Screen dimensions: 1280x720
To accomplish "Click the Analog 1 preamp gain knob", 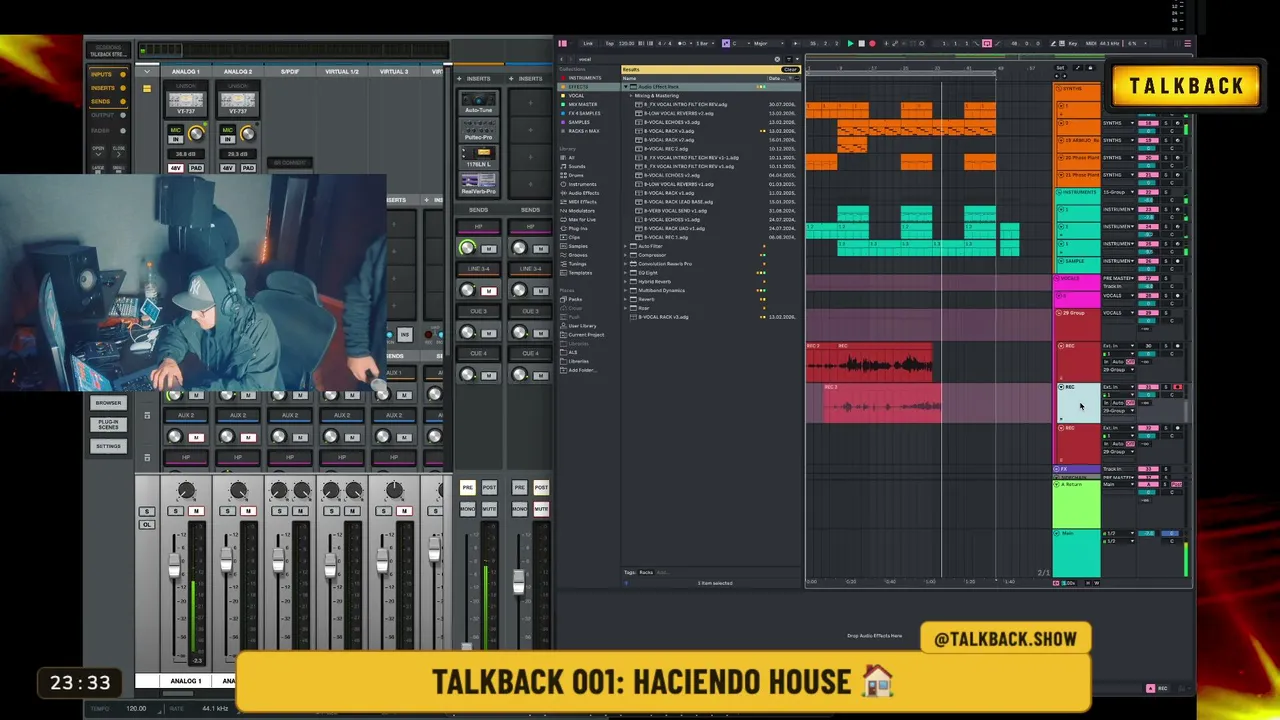I will pos(196,134).
